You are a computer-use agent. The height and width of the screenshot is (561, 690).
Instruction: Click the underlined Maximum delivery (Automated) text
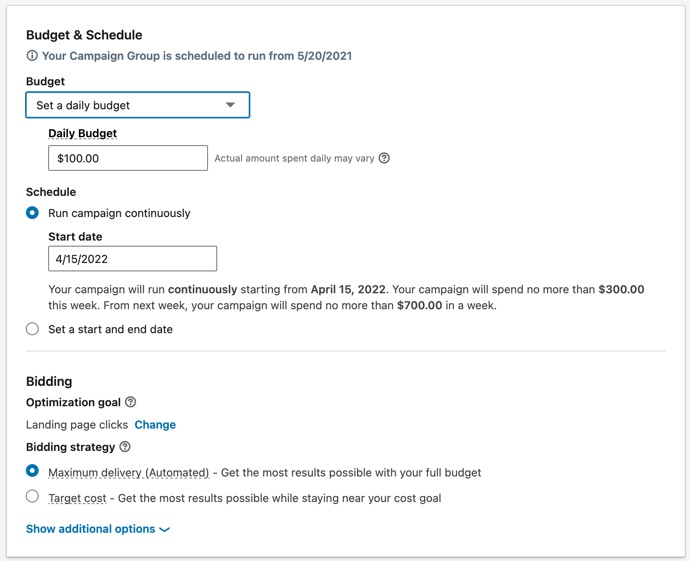coord(128,473)
